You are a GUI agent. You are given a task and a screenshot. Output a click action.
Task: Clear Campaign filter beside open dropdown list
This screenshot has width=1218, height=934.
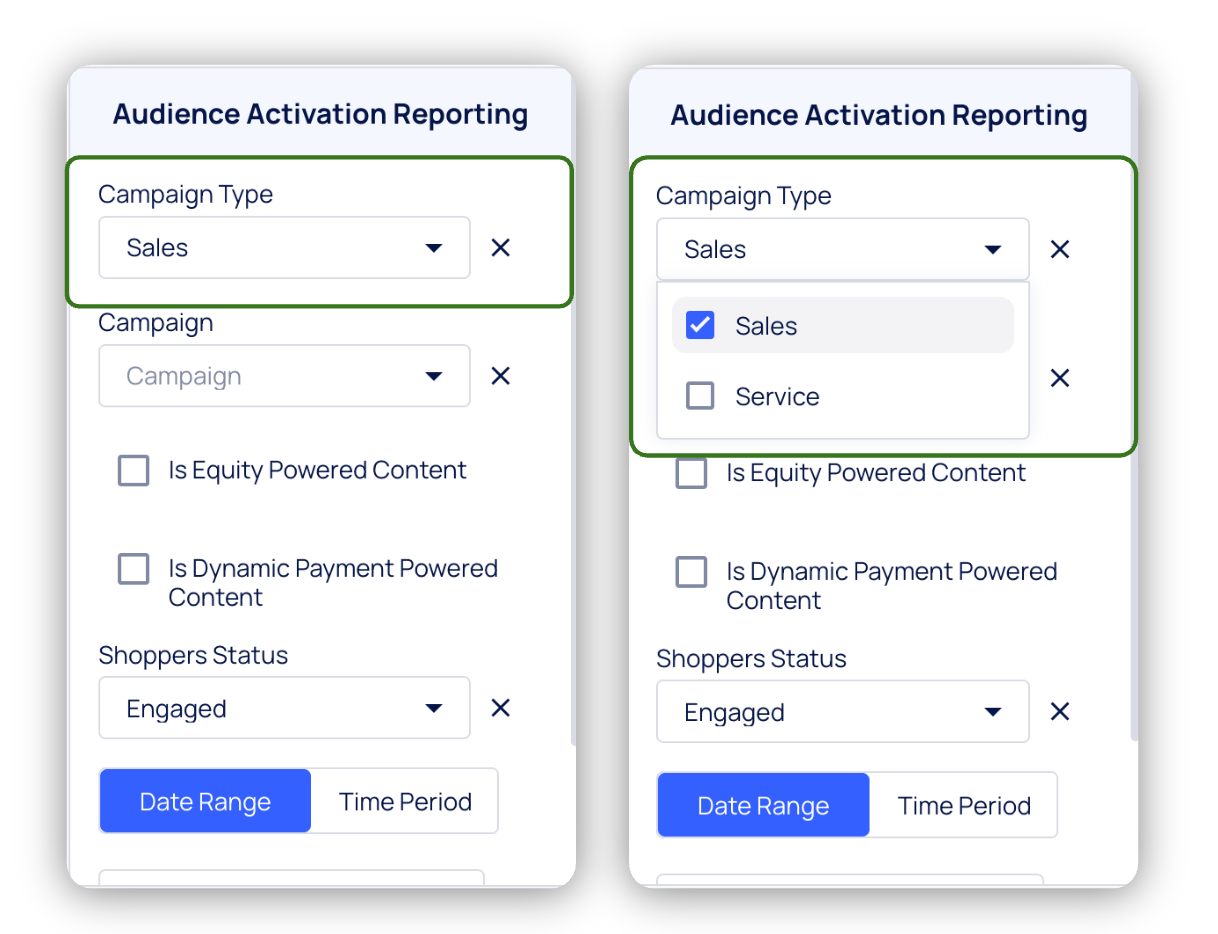(1060, 378)
